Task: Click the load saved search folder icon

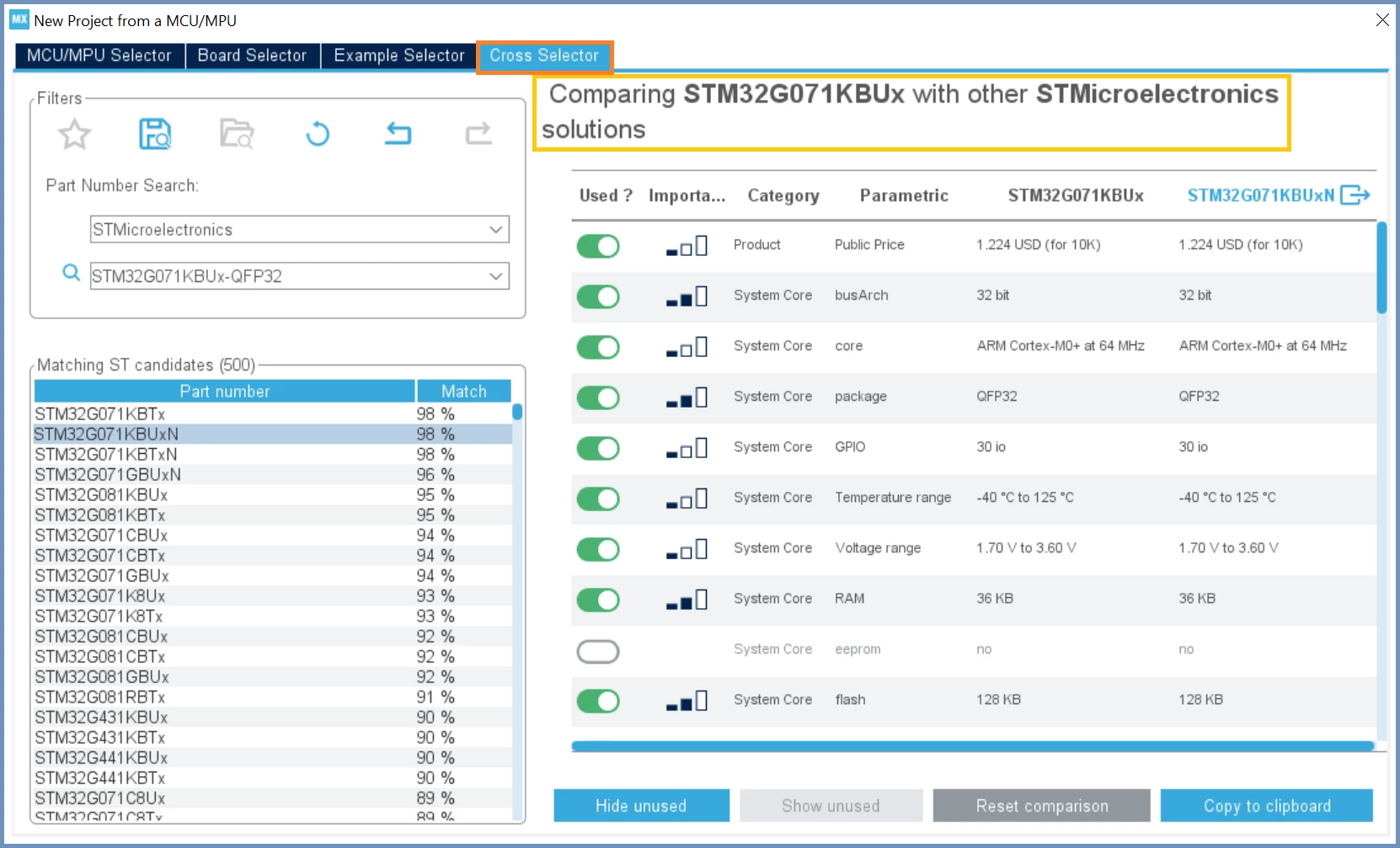Action: click(237, 134)
